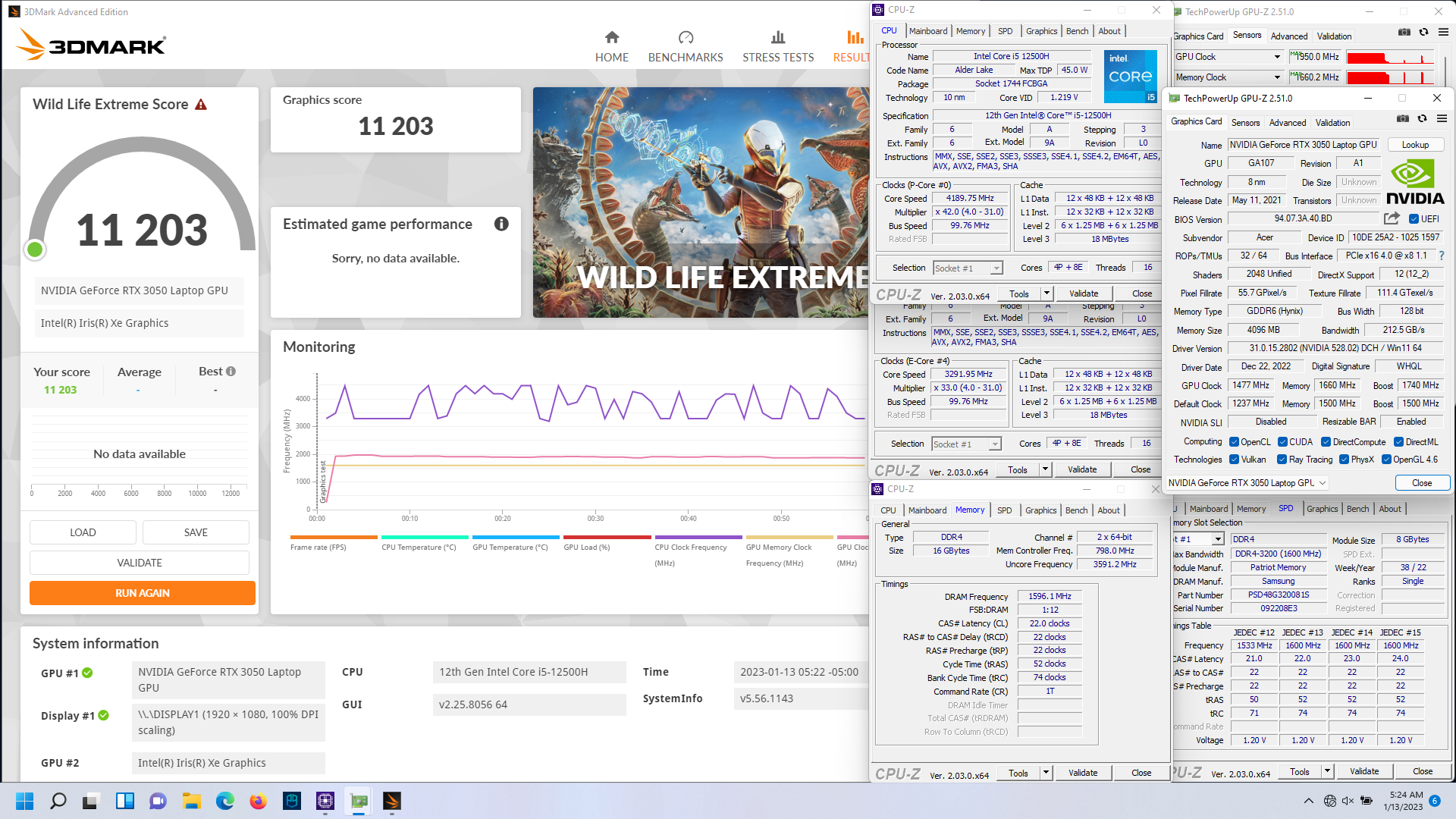Open the GPU selector dropdown in GPU-Z
The width and height of the screenshot is (1456, 819).
[x=1323, y=483]
